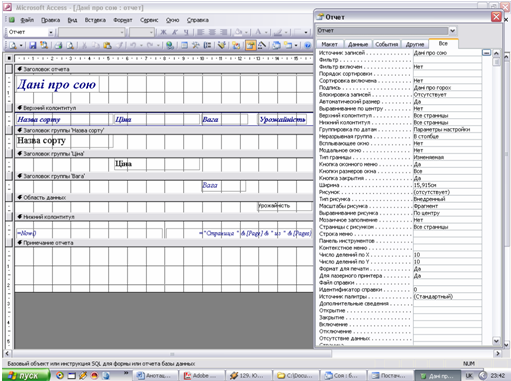Click the Ширина value field 15,915см
This screenshot has height=381, width=511.
(447, 185)
